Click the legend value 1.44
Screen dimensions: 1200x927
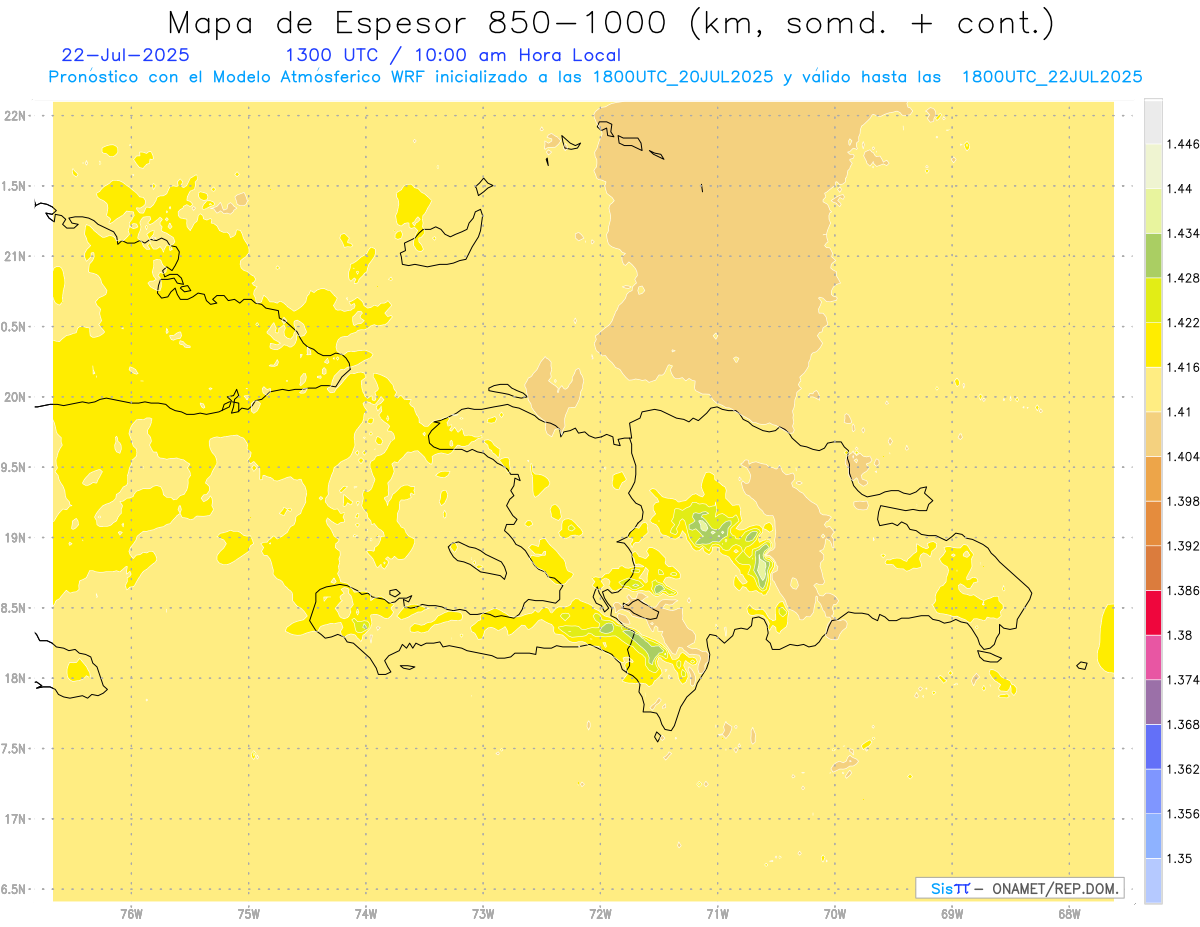pos(1178,188)
